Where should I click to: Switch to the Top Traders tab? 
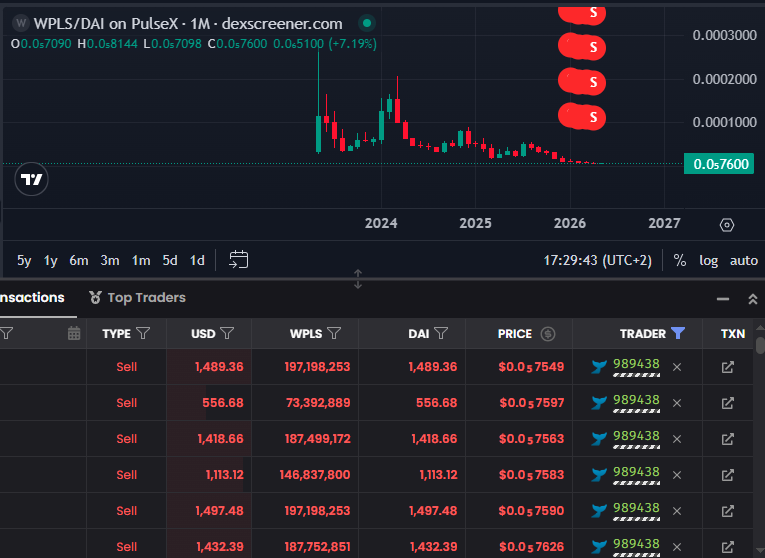click(x=137, y=298)
